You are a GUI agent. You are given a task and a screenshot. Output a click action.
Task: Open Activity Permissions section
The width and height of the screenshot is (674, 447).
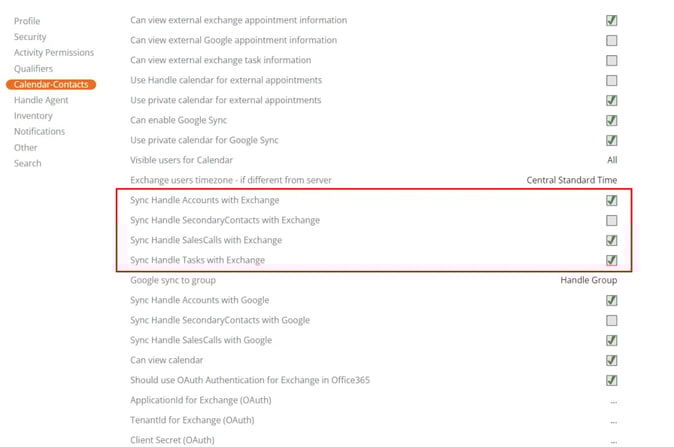(x=54, y=53)
